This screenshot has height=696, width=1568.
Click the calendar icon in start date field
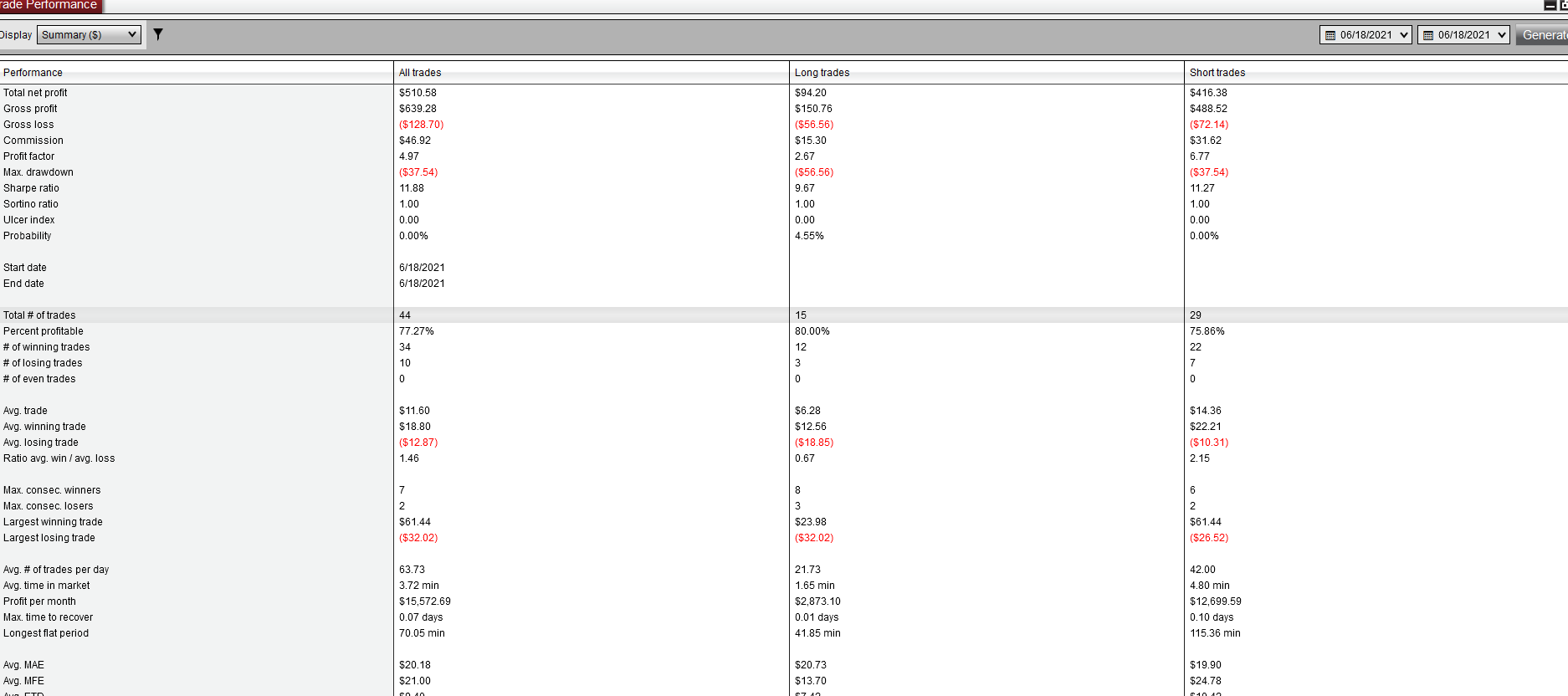tap(1330, 35)
